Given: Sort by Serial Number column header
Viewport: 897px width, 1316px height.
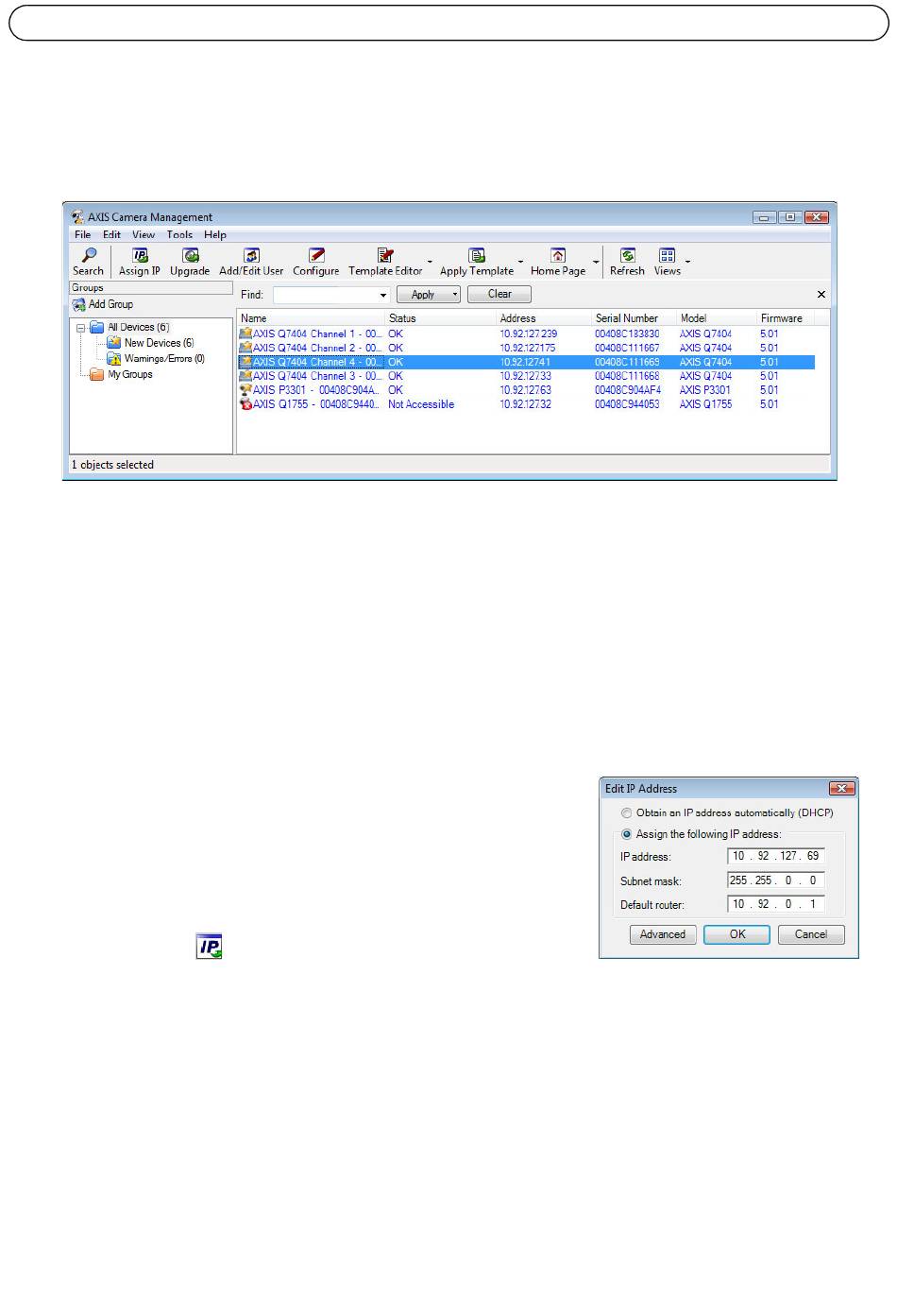Looking at the screenshot, I should coord(635,318).
